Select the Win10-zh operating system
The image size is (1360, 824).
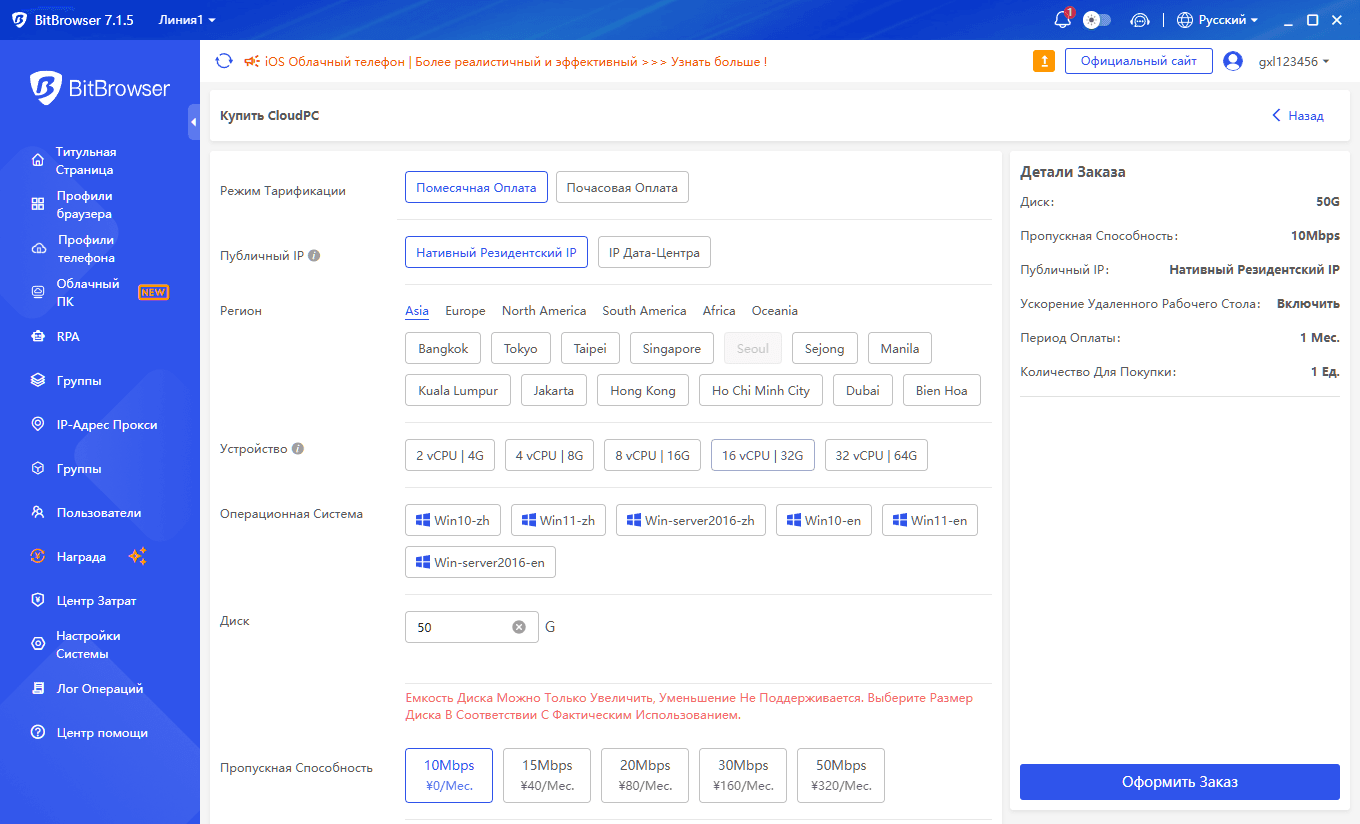(453, 520)
